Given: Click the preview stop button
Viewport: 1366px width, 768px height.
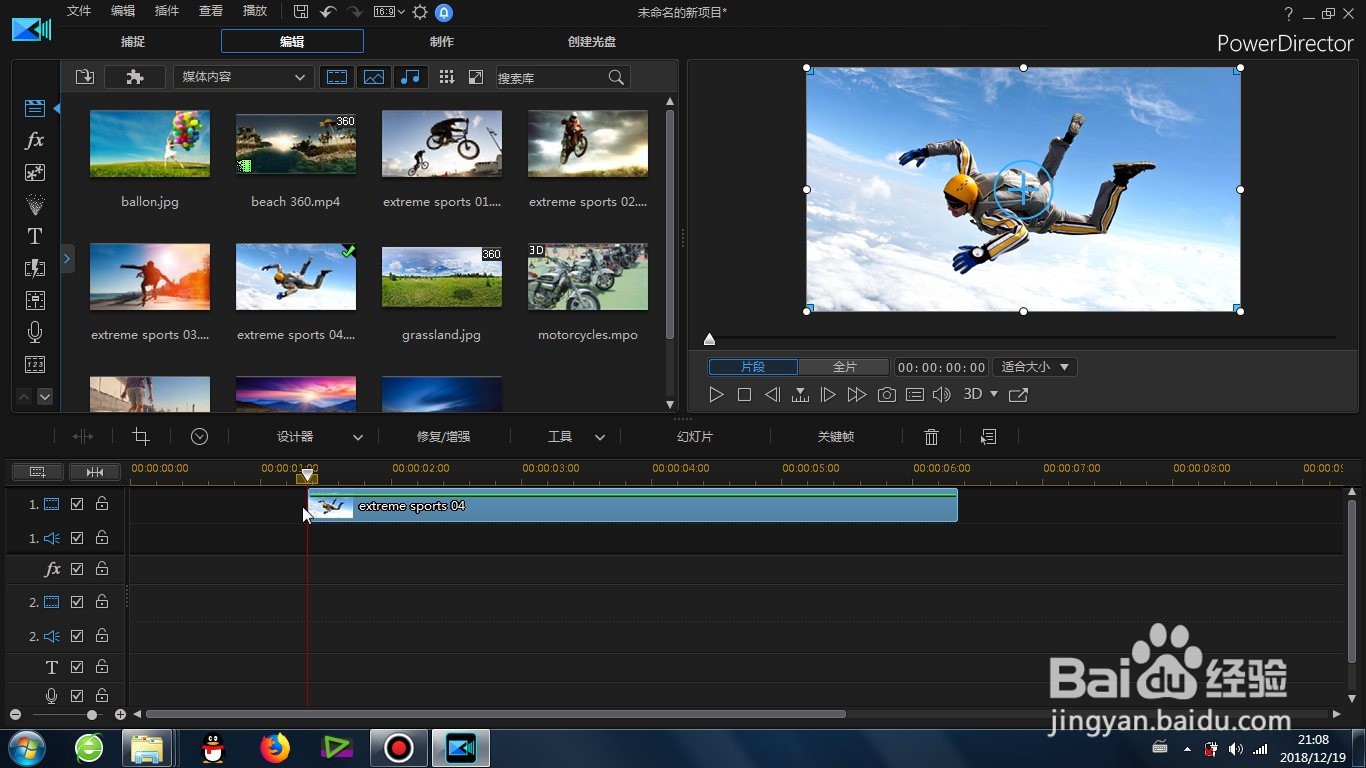Looking at the screenshot, I should (744, 395).
